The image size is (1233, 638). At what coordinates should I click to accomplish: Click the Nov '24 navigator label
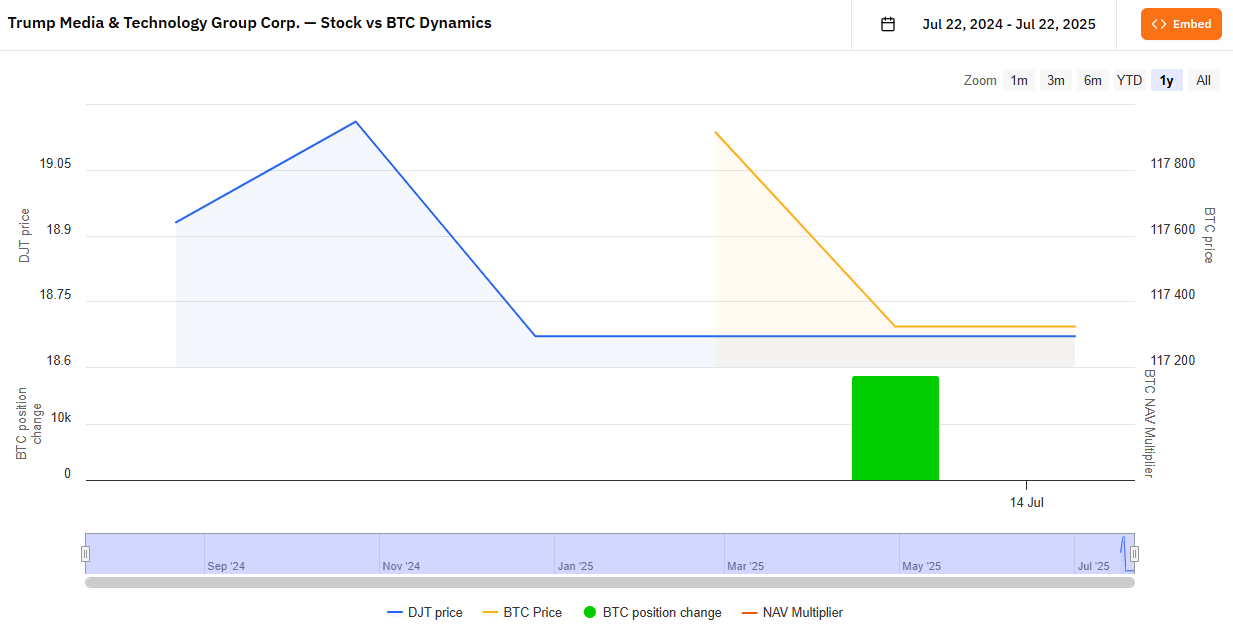[401, 566]
